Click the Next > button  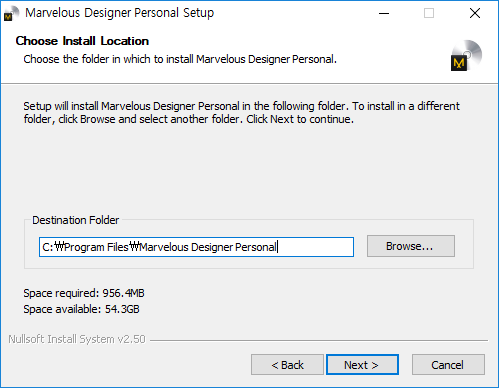coord(362,365)
